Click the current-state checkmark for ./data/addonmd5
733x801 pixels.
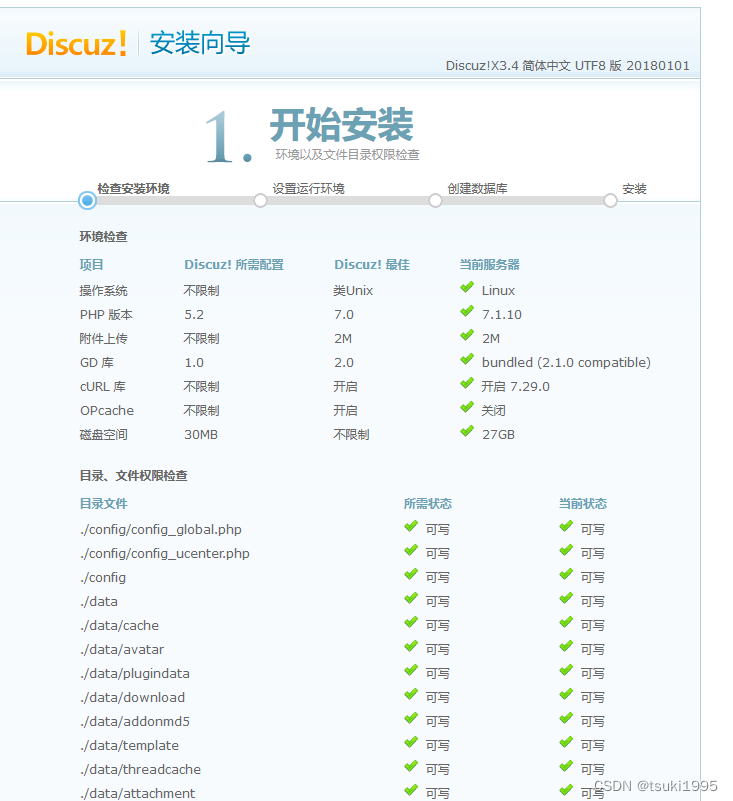(566, 719)
